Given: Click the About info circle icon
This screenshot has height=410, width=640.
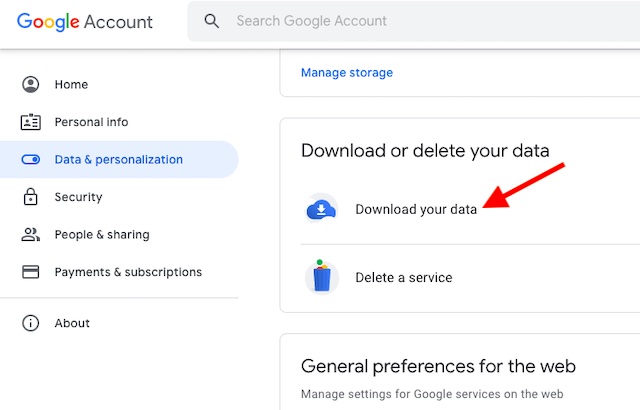Looking at the screenshot, I should (x=31, y=323).
